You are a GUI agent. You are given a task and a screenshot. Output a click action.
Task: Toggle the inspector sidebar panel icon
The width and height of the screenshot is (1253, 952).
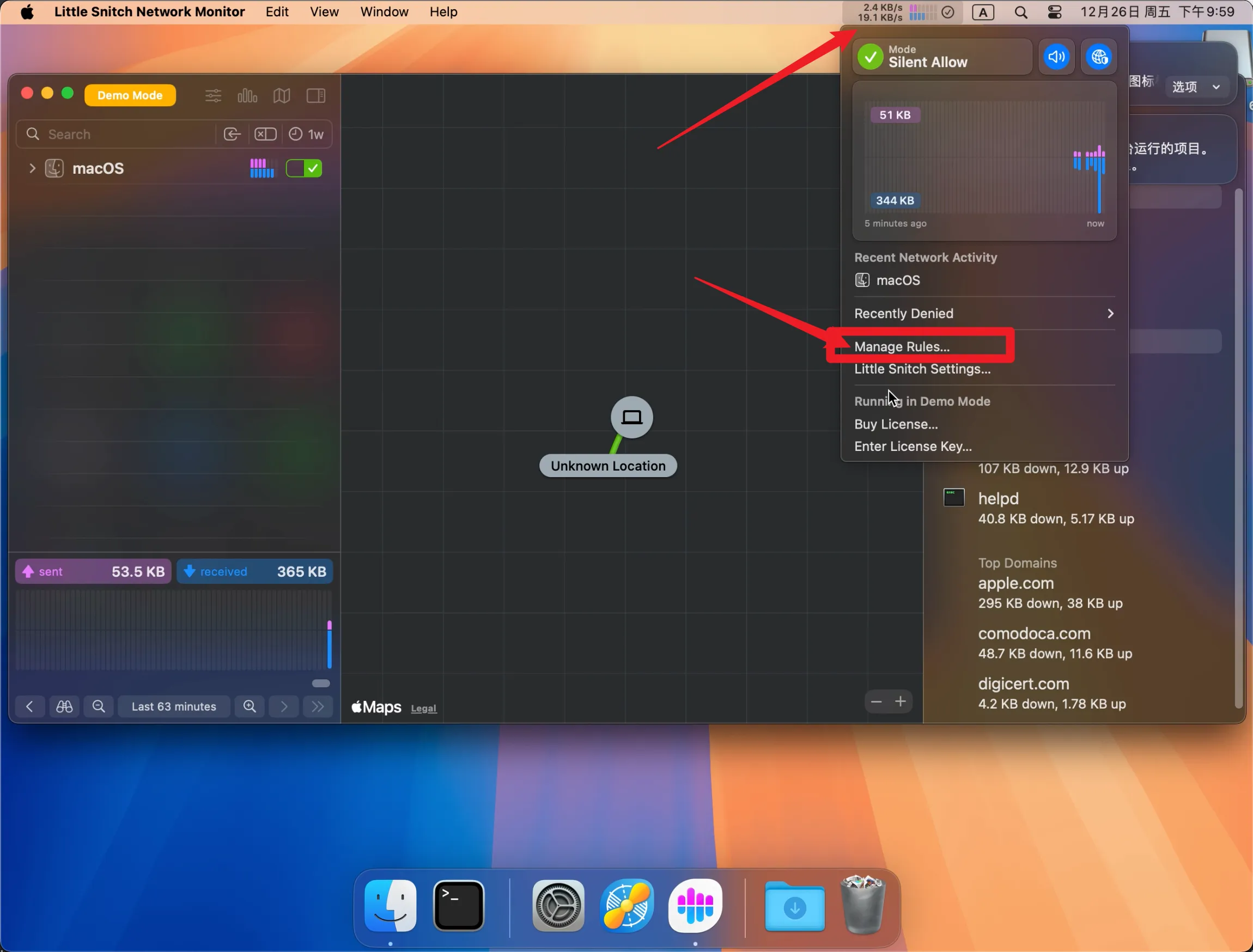[315, 96]
